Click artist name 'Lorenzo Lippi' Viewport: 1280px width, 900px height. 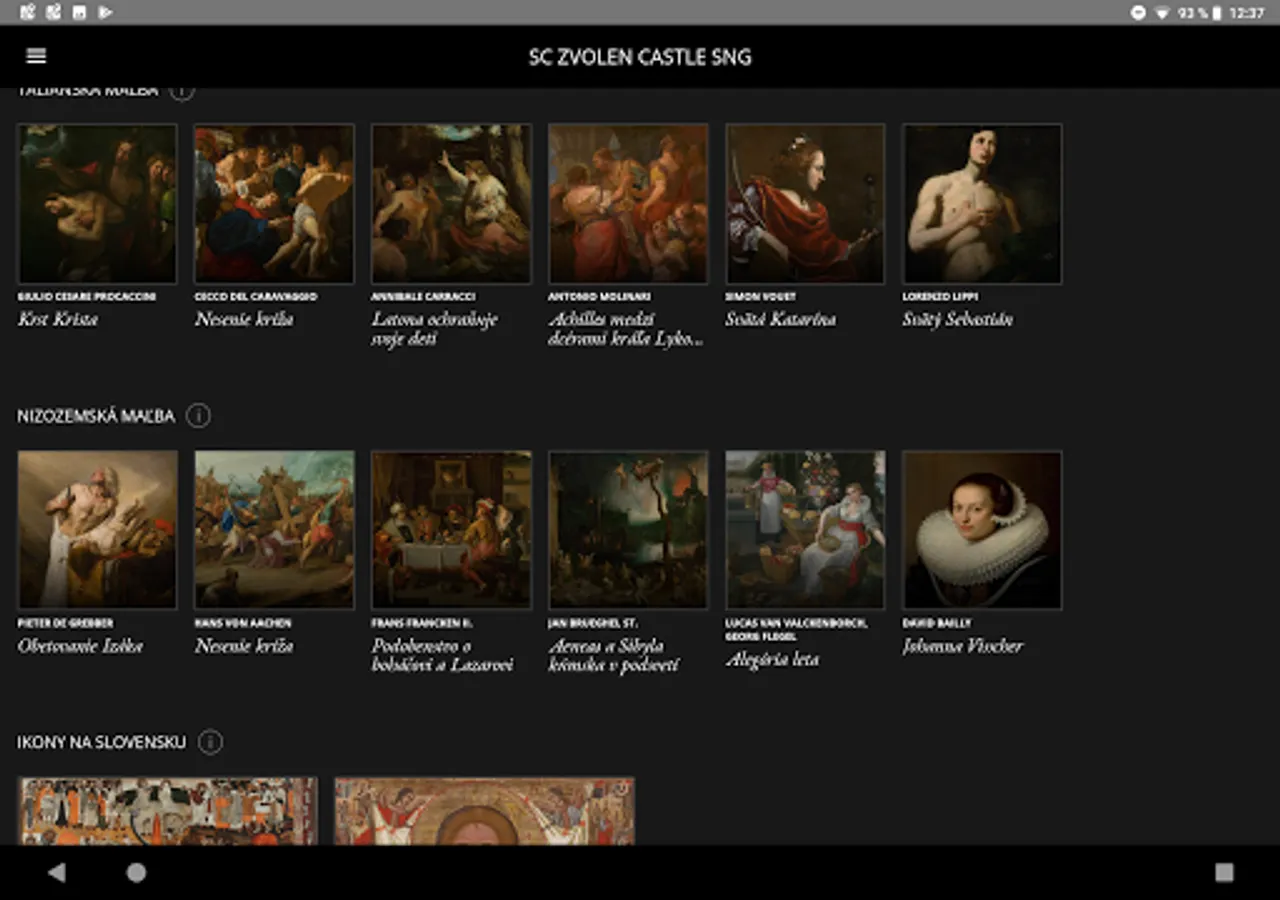pyautogui.click(x=940, y=297)
